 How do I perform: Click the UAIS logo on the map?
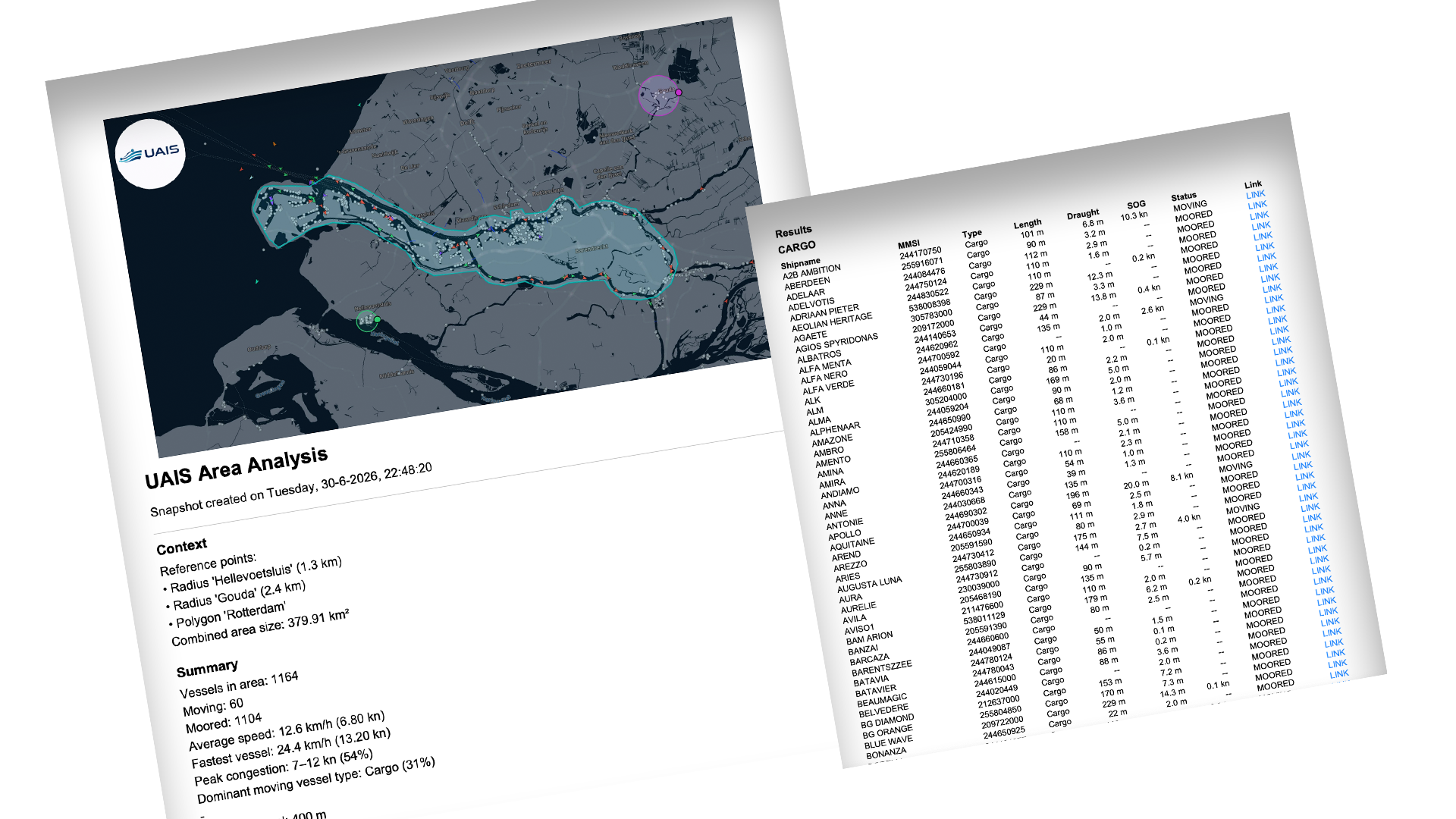pyautogui.click(x=150, y=154)
